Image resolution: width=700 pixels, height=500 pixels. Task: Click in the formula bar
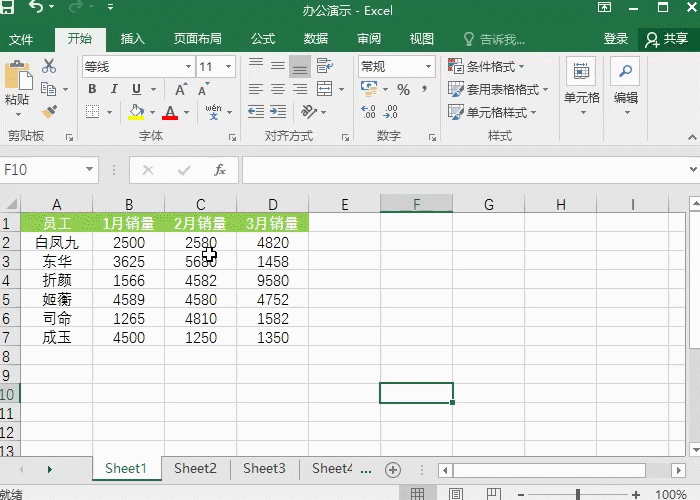click(x=464, y=170)
